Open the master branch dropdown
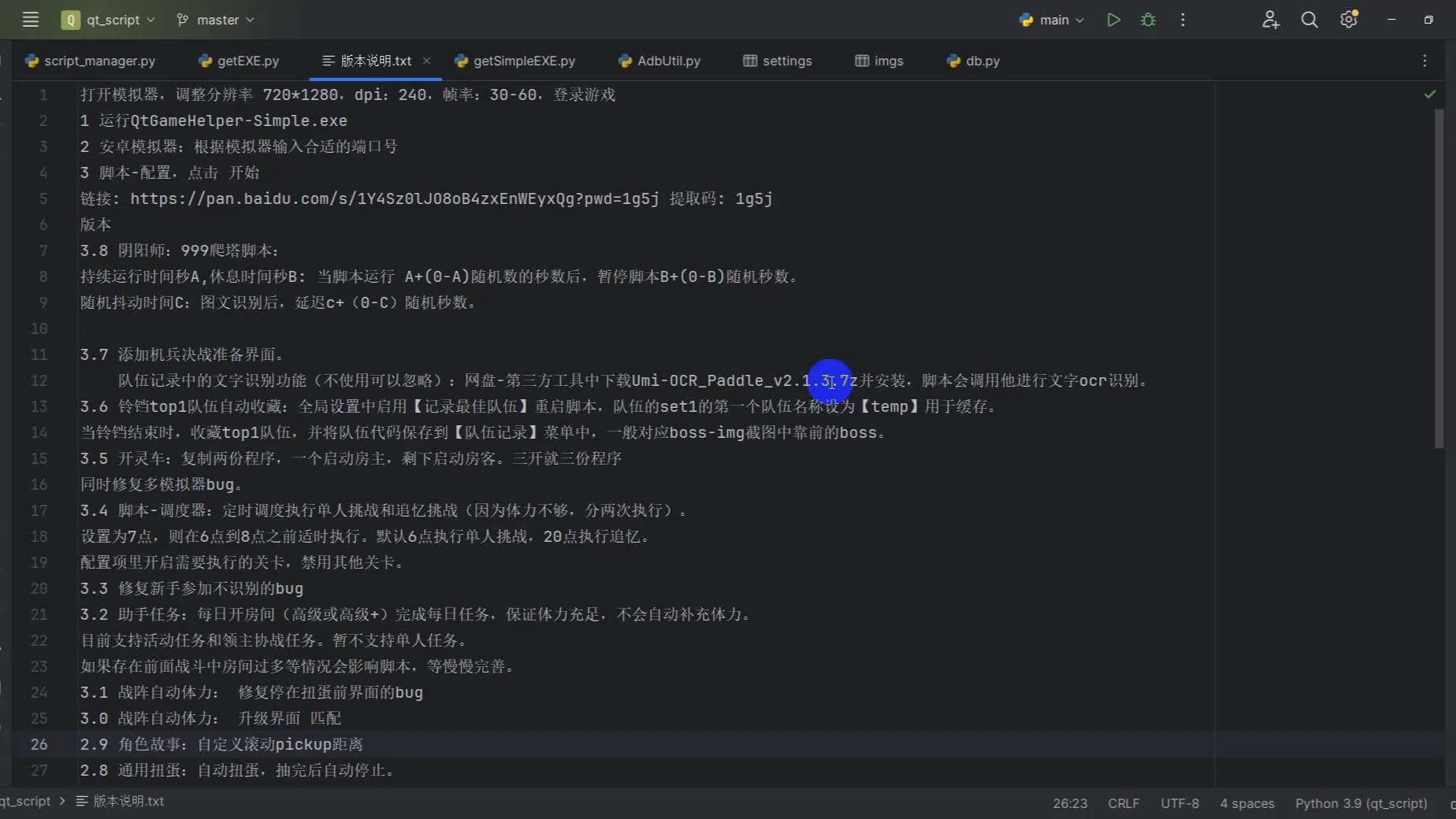This screenshot has height=819, width=1456. 215,20
